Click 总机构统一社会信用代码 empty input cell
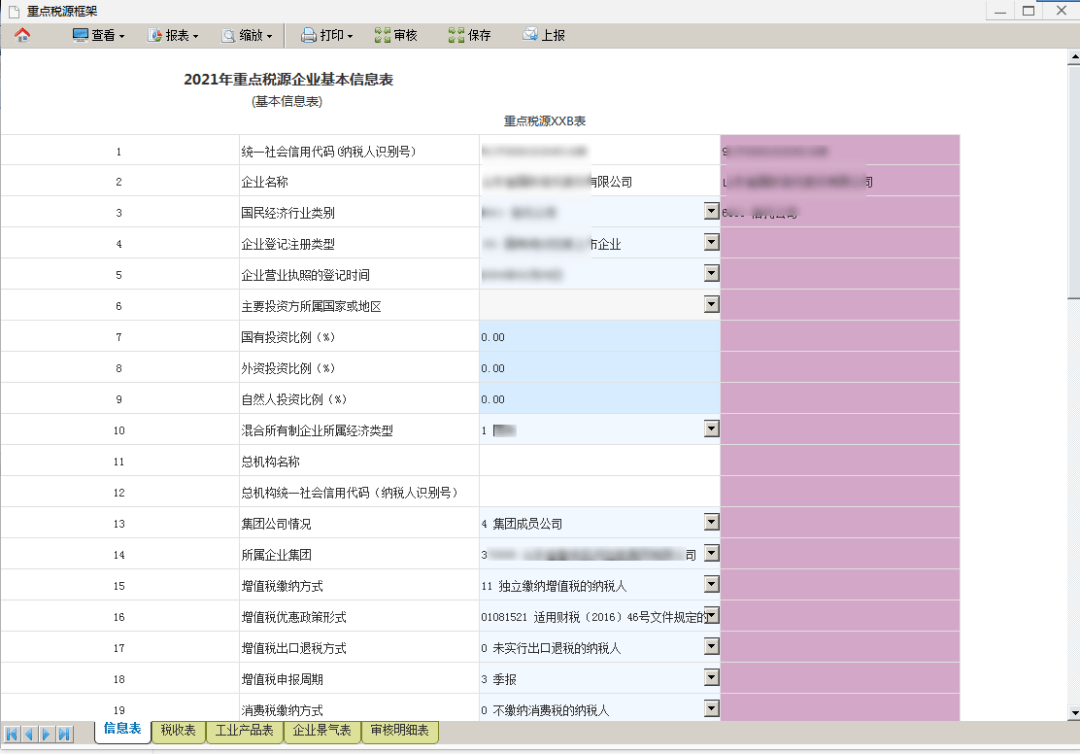Viewport: 1080px width, 754px height. coord(599,492)
